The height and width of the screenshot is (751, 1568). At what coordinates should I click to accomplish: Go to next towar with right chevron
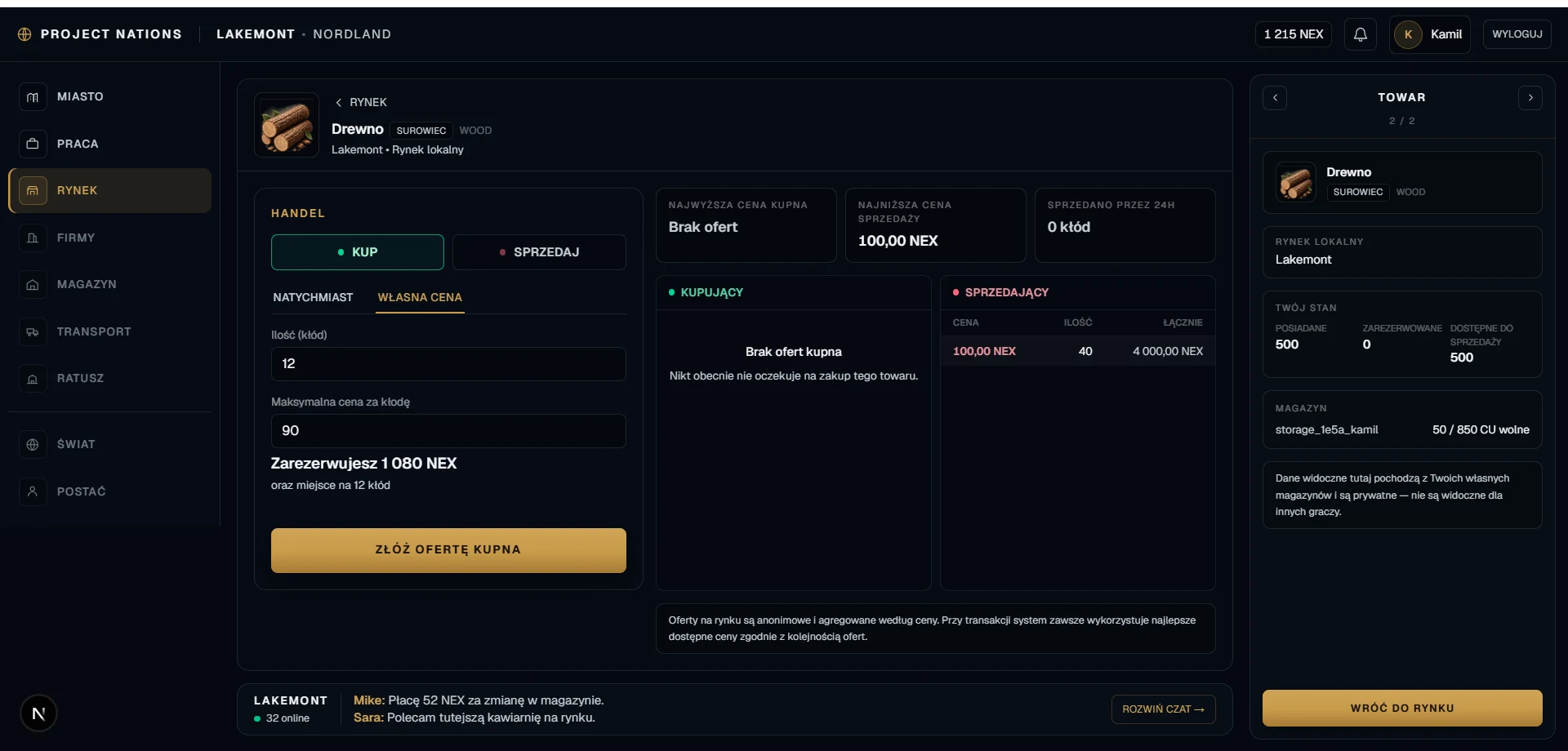point(1530,98)
